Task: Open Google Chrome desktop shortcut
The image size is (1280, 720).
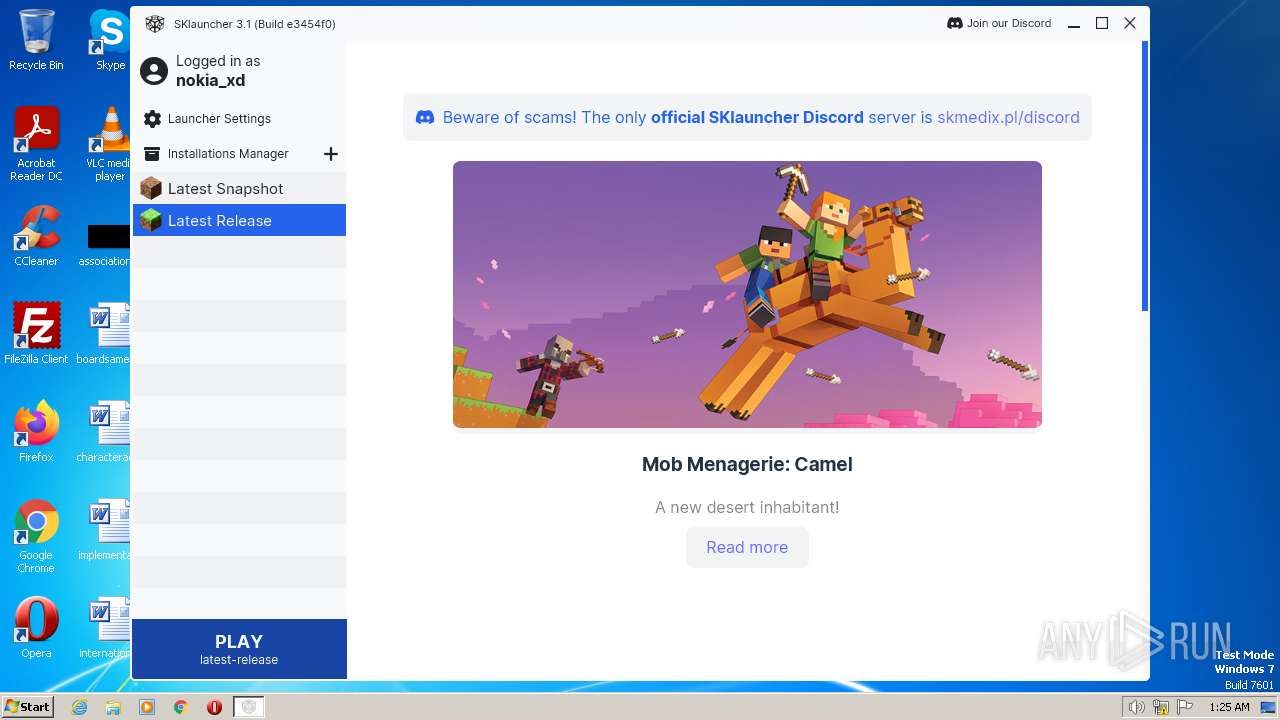Action: (x=36, y=536)
